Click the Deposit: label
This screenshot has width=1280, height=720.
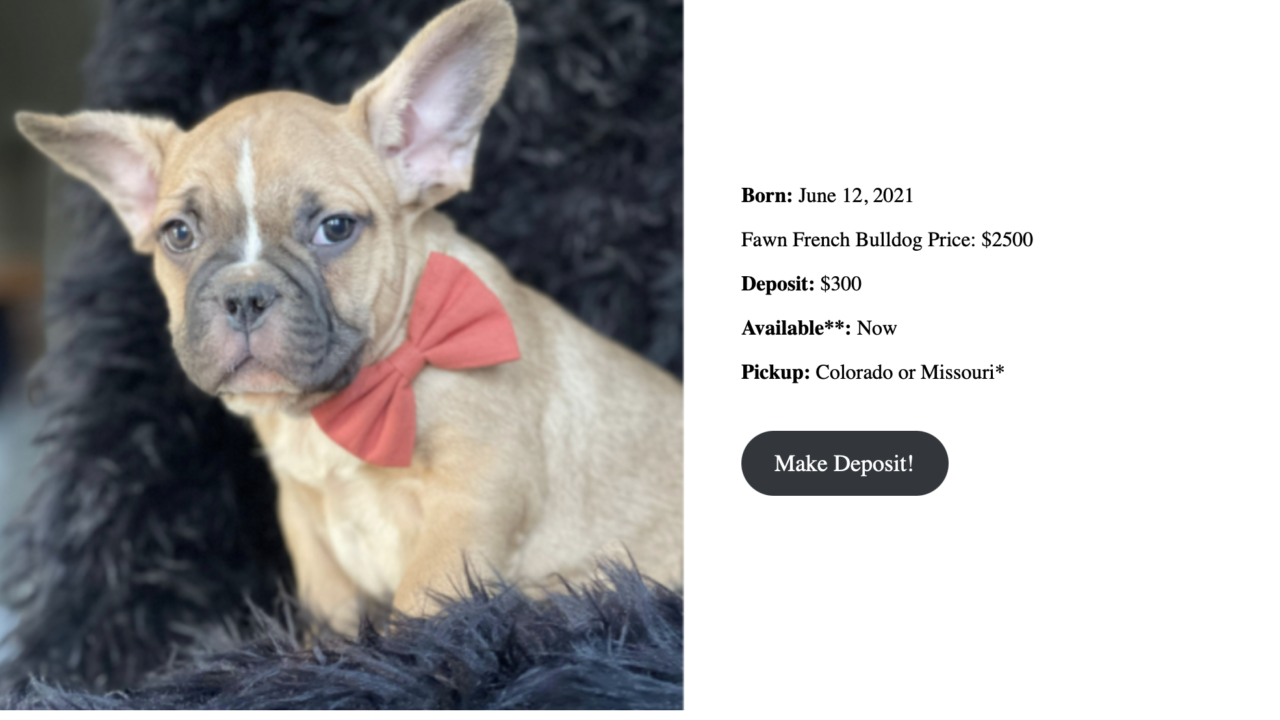[777, 284]
